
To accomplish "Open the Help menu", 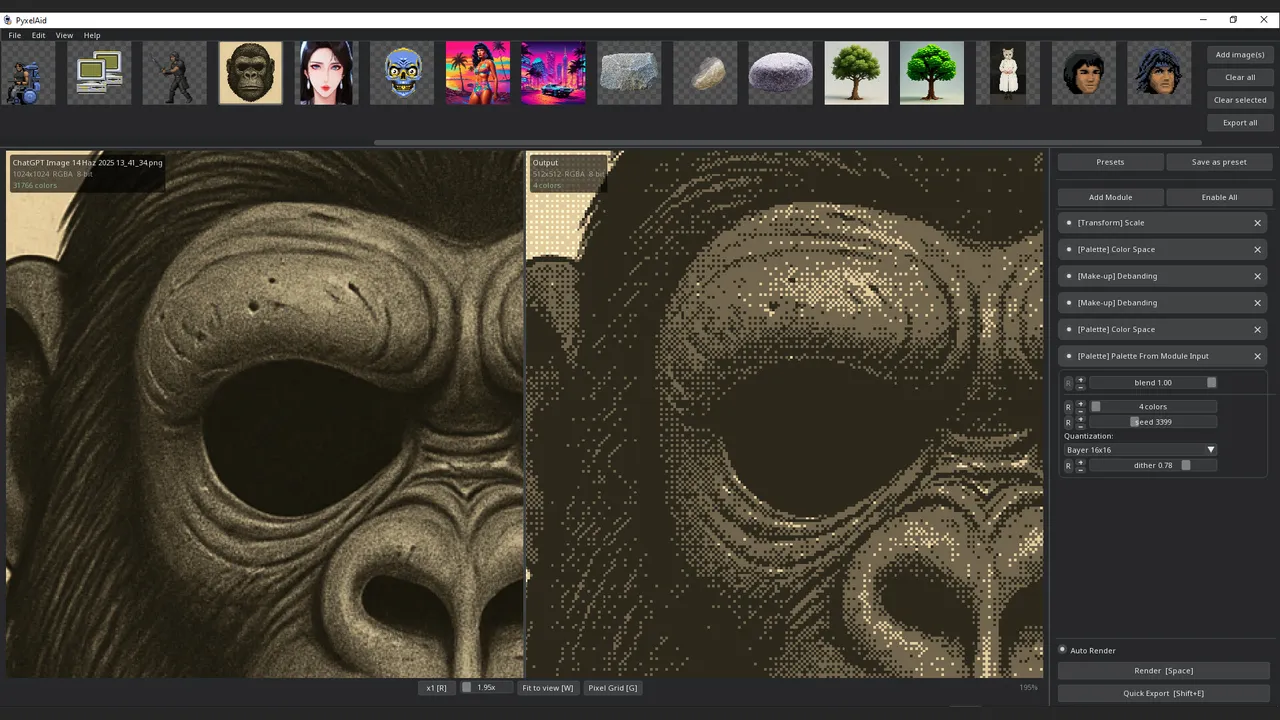I will (x=92, y=35).
